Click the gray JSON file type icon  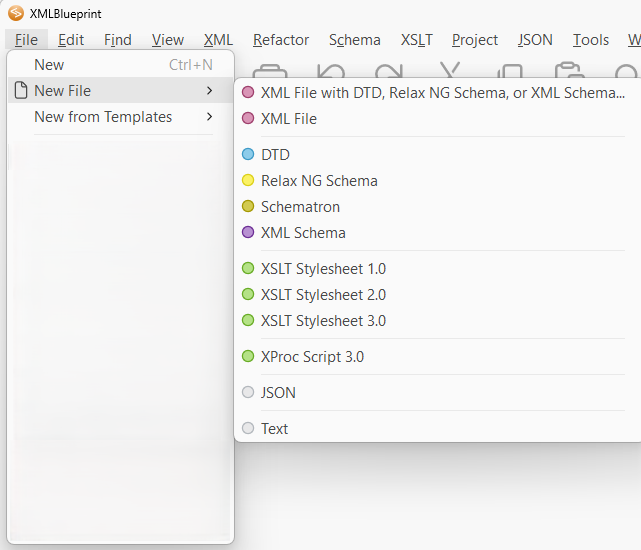[248, 393]
